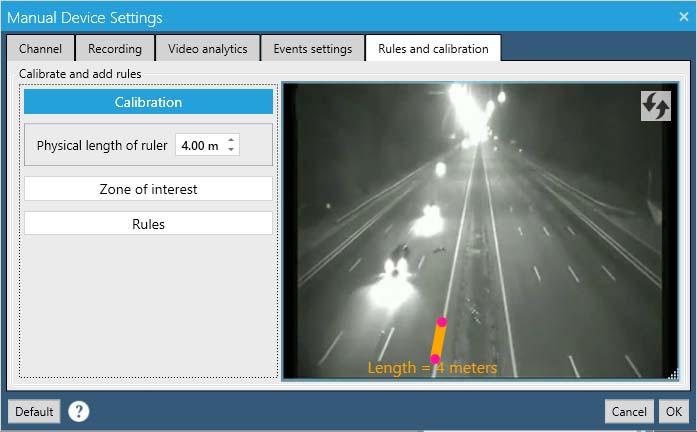Viewport: 697px width, 432px height.
Task: Decrease ruler length with down arrow
Action: coord(231,149)
